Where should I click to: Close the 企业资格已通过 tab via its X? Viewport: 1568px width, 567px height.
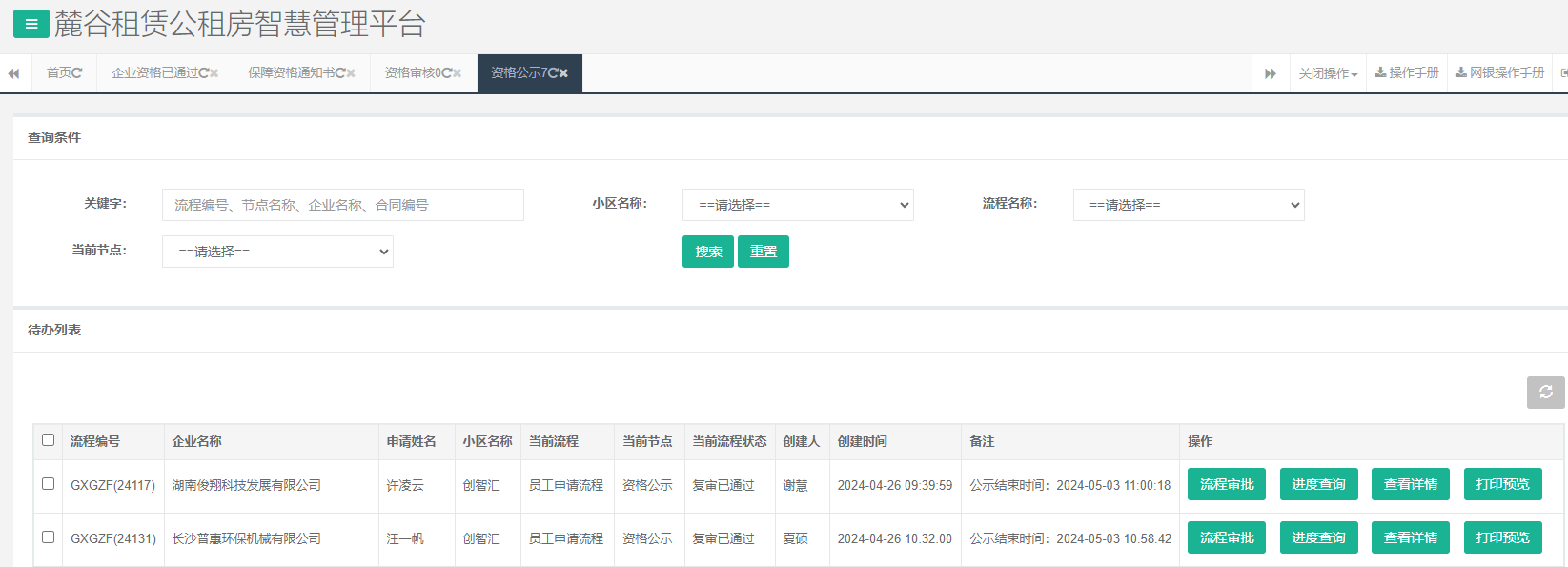click(214, 73)
